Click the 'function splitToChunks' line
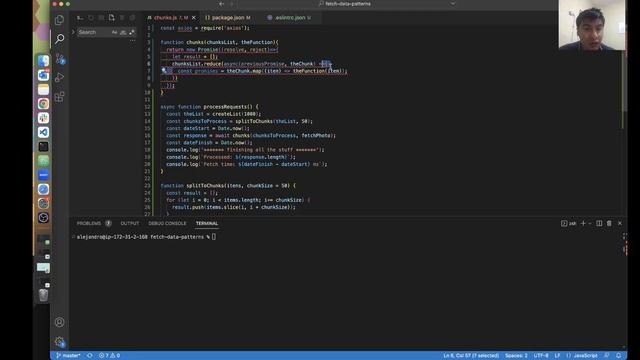The image size is (640, 360). (x=228, y=186)
